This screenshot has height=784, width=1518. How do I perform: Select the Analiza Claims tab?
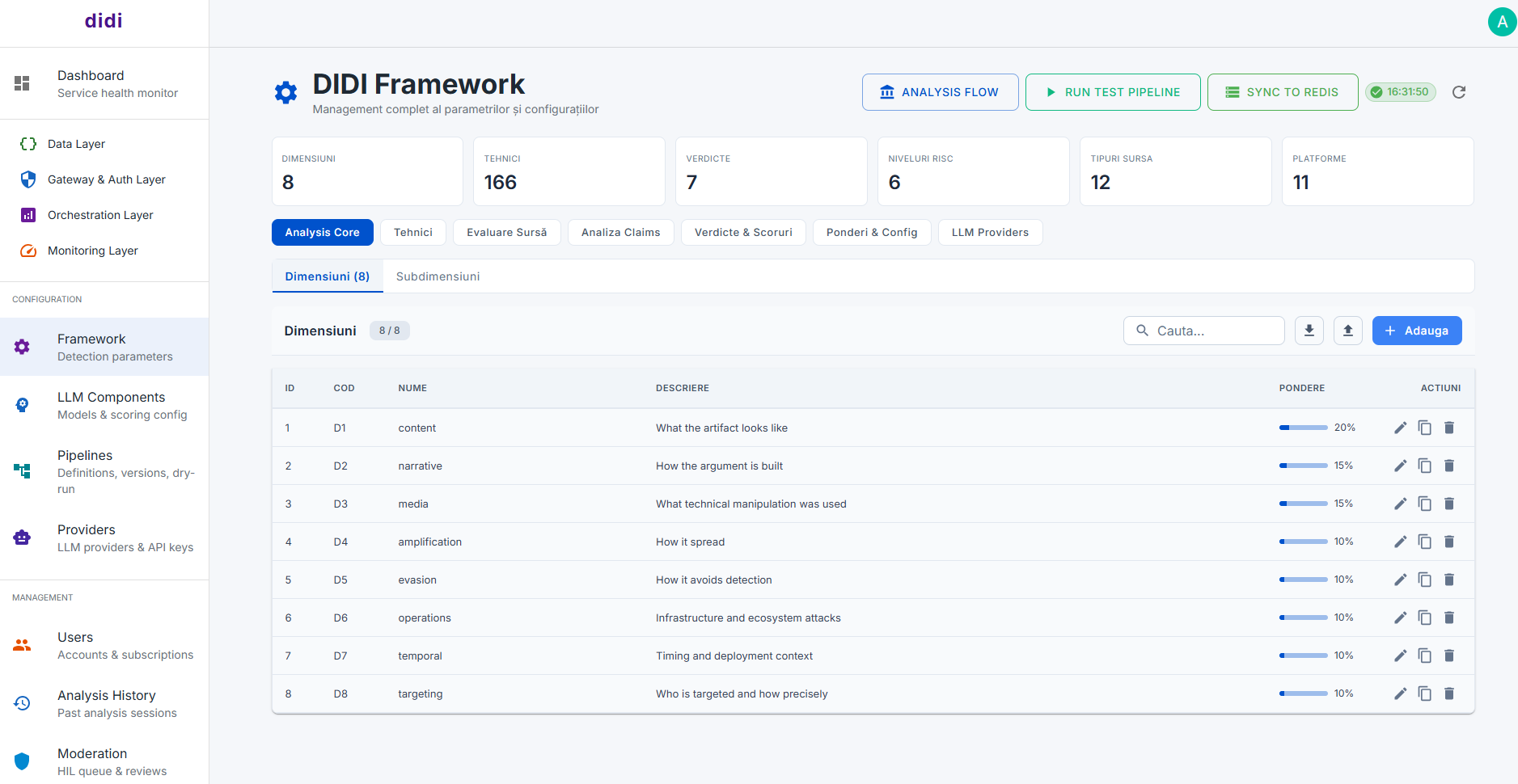click(x=621, y=232)
